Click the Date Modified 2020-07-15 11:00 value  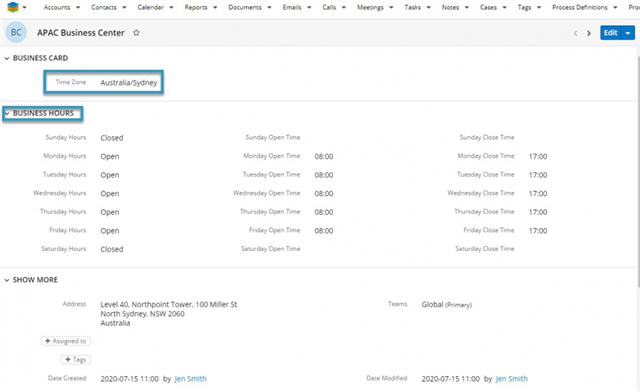(451, 379)
